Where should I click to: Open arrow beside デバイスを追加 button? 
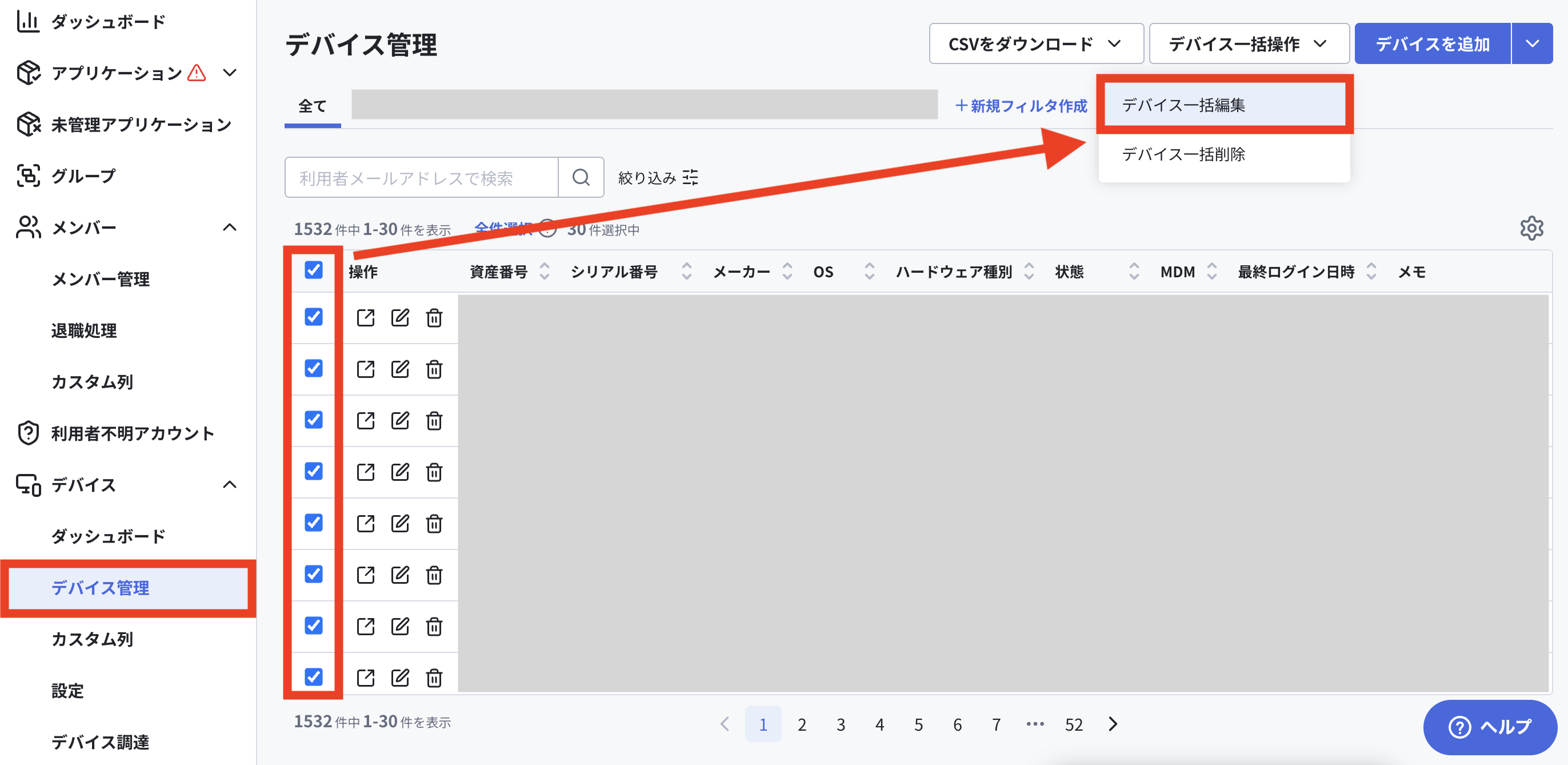[x=1532, y=44]
